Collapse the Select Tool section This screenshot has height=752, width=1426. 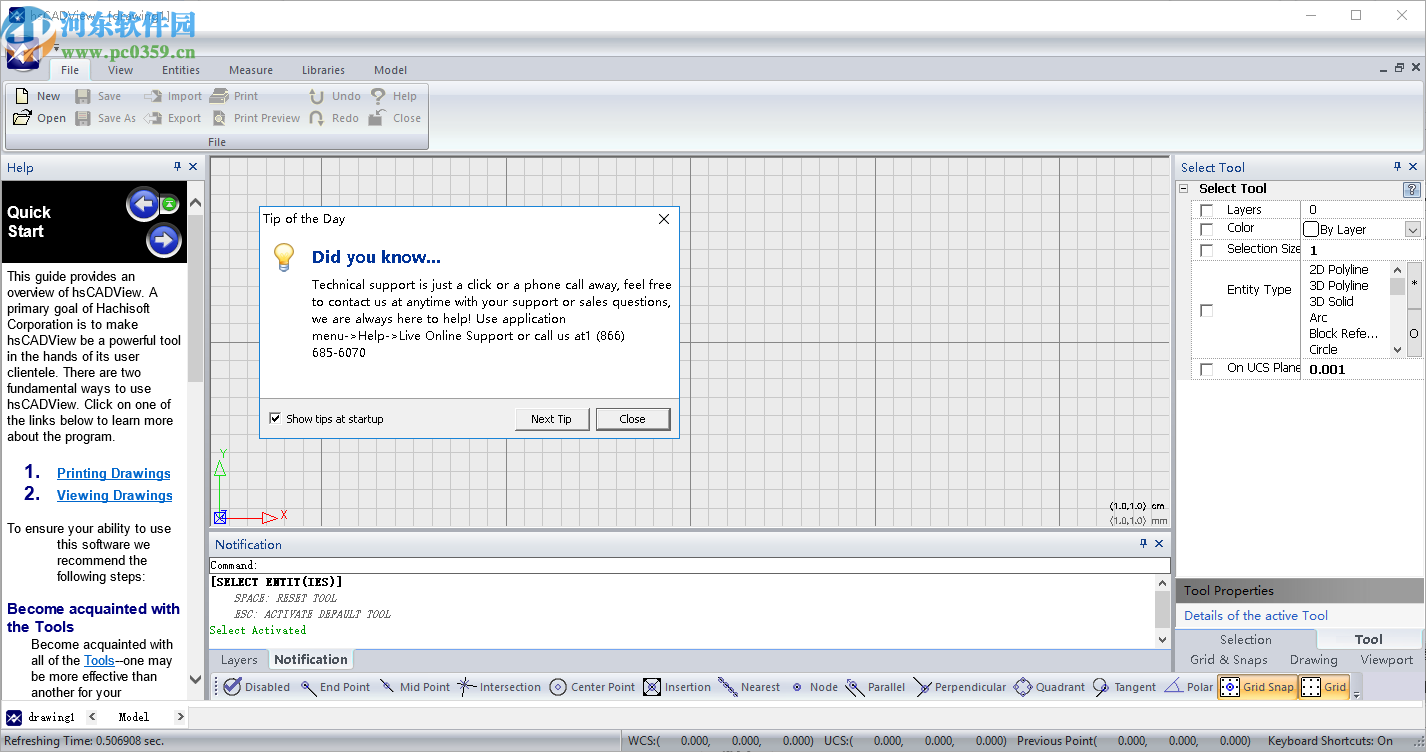1184,189
